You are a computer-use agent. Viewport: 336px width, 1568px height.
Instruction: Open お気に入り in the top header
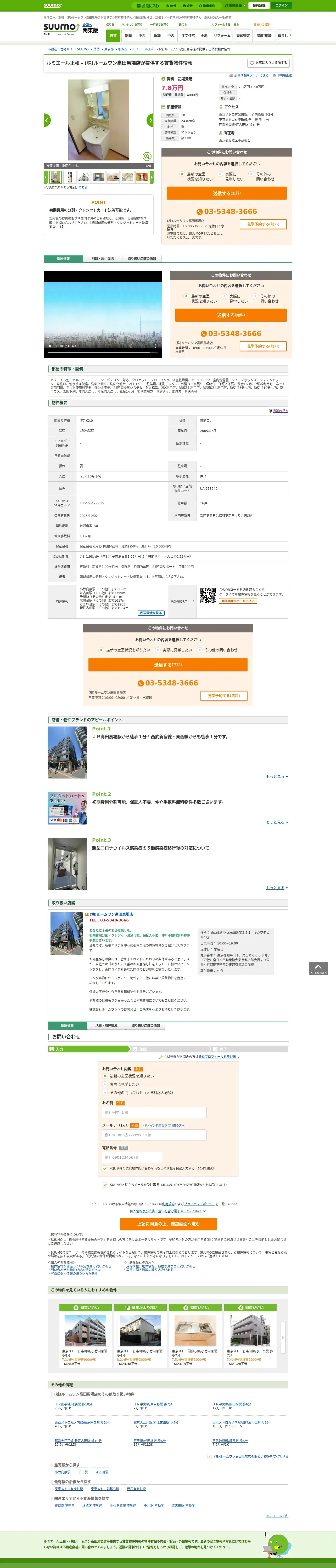coord(148,5)
